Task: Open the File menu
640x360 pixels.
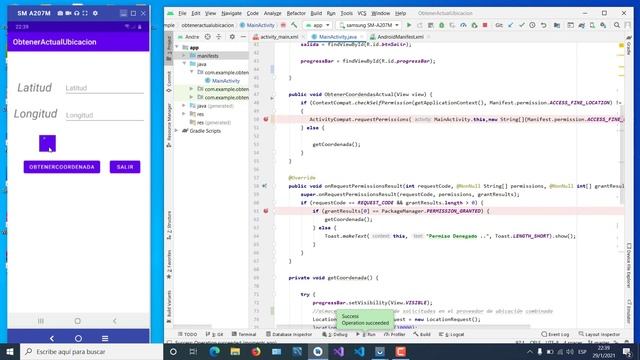Action: 182,13
